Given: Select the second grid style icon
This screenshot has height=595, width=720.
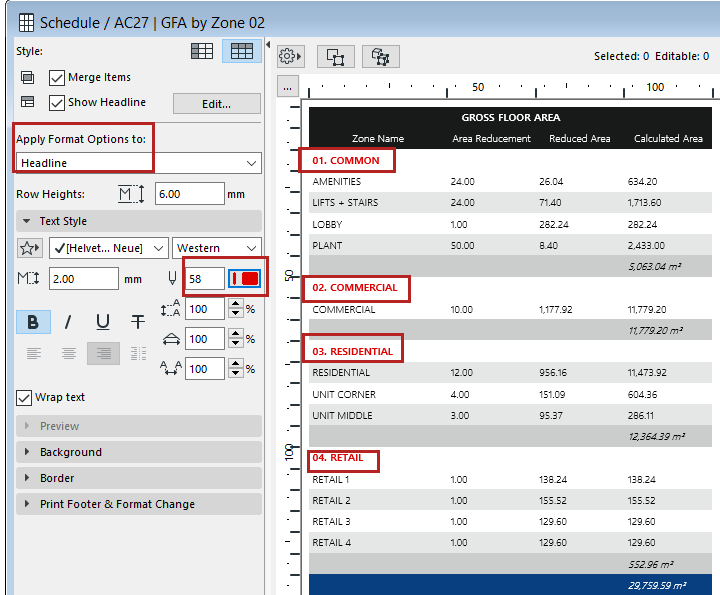Looking at the screenshot, I should click(242, 51).
